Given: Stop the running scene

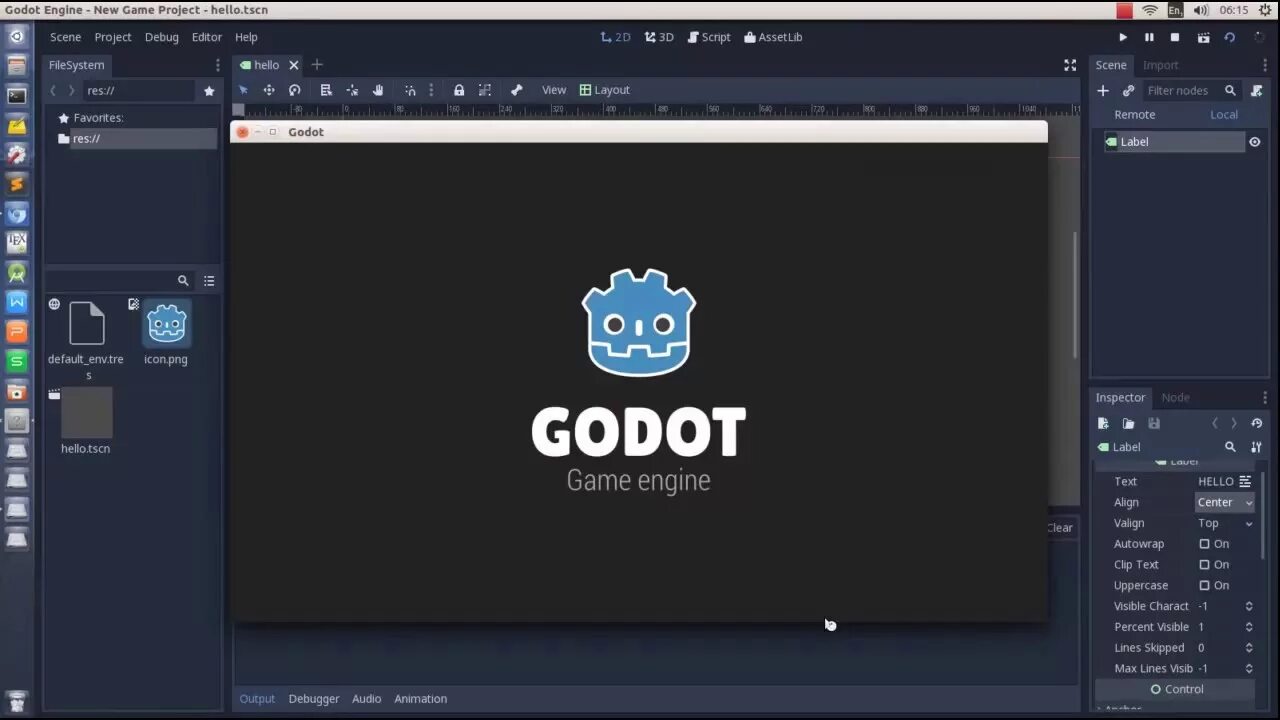Looking at the screenshot, I should pos(1175,37).
